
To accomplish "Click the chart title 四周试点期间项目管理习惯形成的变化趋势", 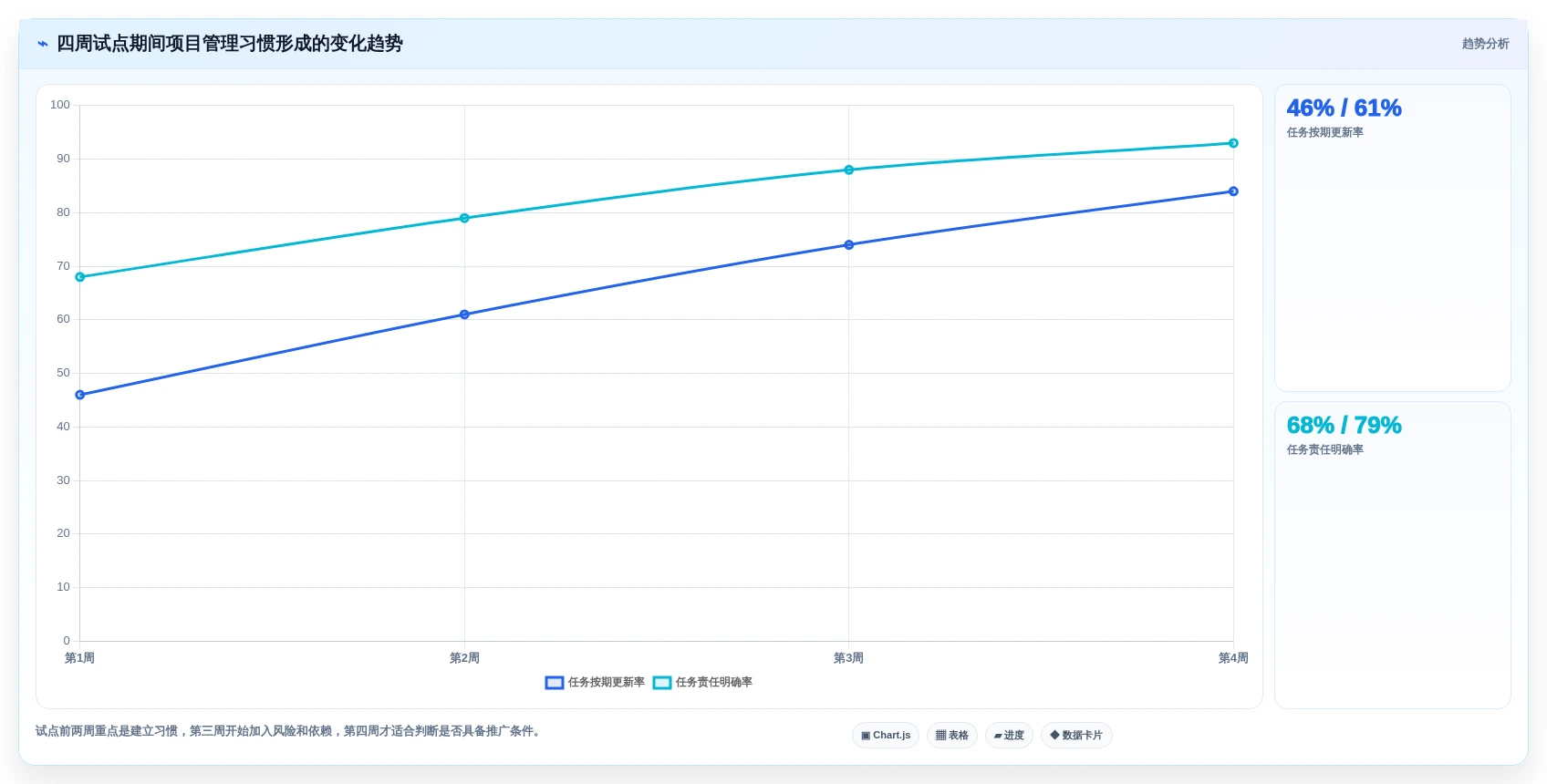I will (x=230, y=44).
